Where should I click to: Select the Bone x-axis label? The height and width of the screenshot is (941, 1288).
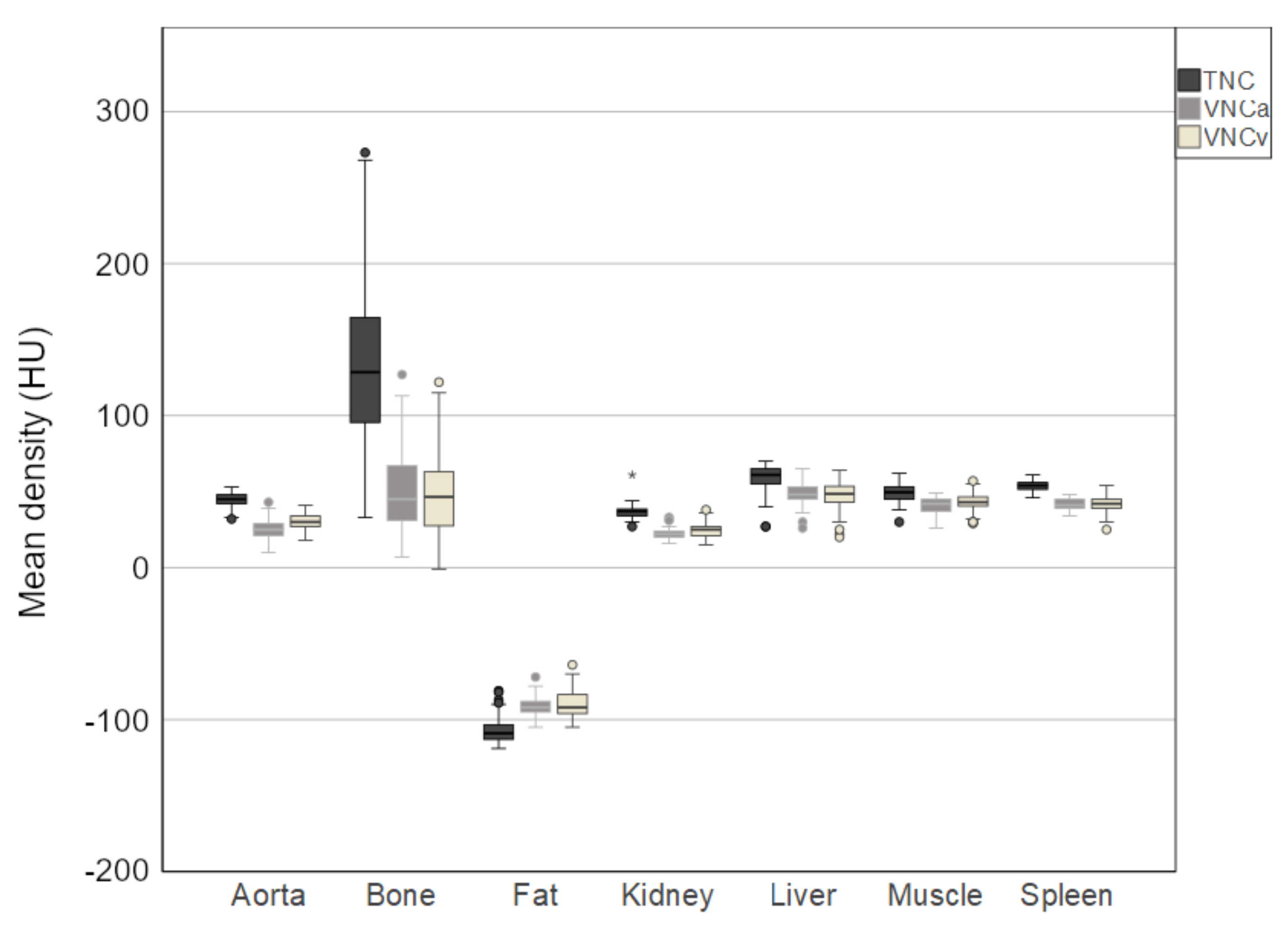click(400, 895)
